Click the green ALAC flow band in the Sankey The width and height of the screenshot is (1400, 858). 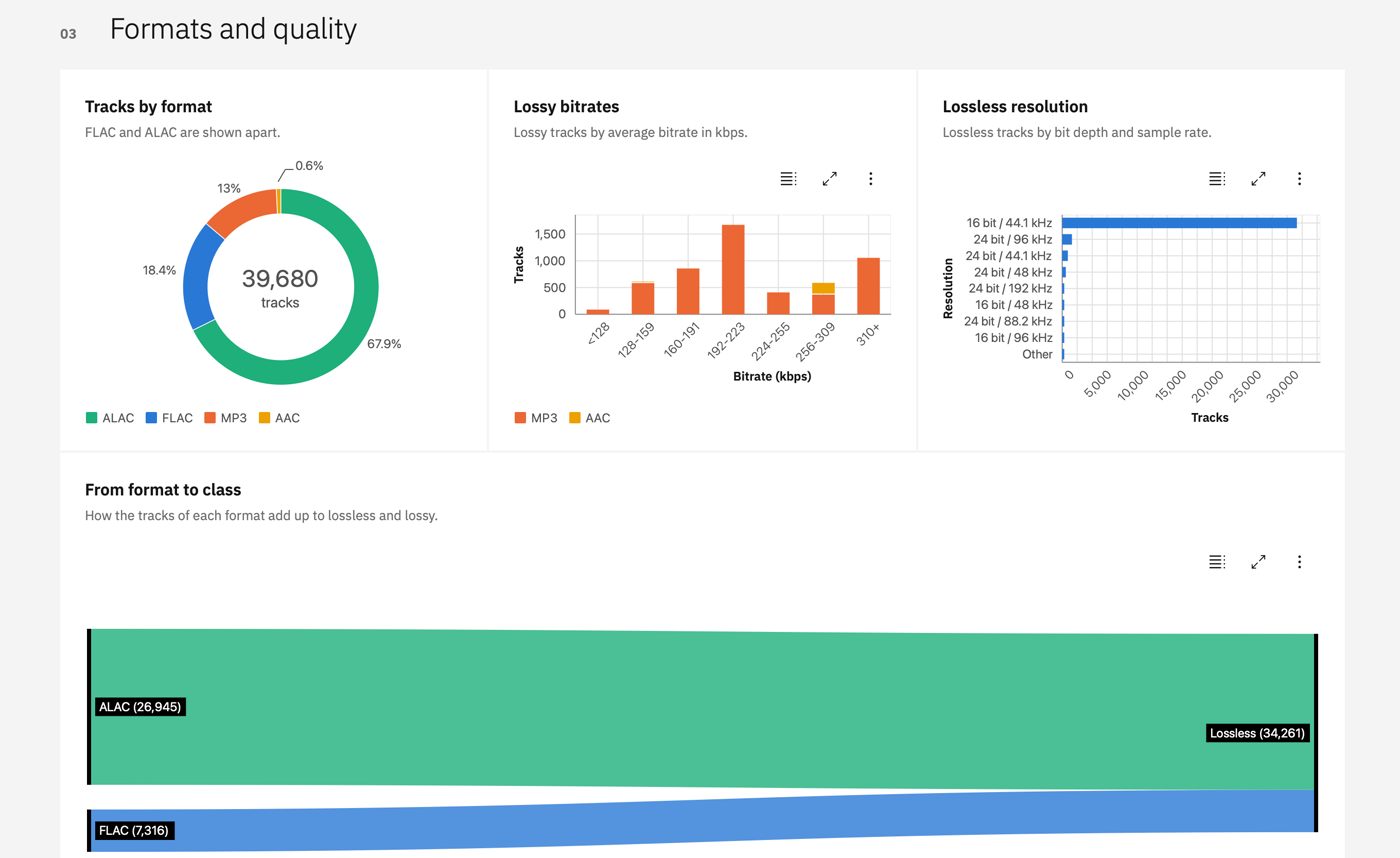tap(700, 708)
